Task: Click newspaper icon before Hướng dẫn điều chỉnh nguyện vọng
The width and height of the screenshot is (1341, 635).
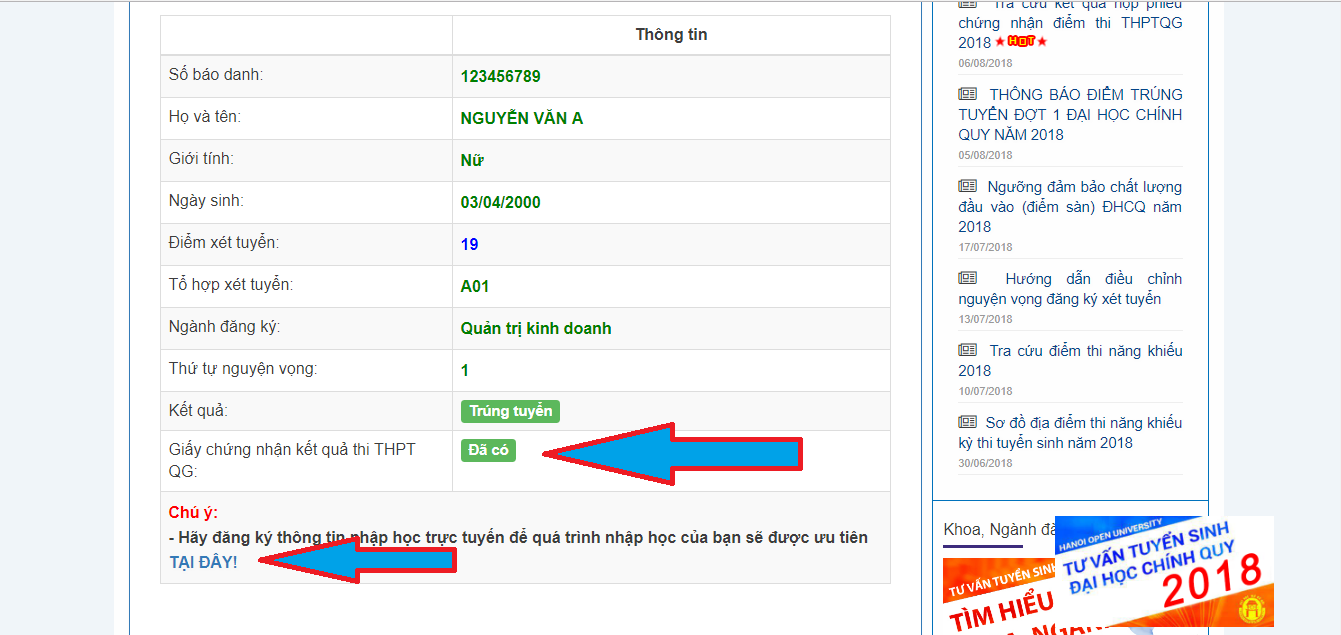Action: [967, 278]
